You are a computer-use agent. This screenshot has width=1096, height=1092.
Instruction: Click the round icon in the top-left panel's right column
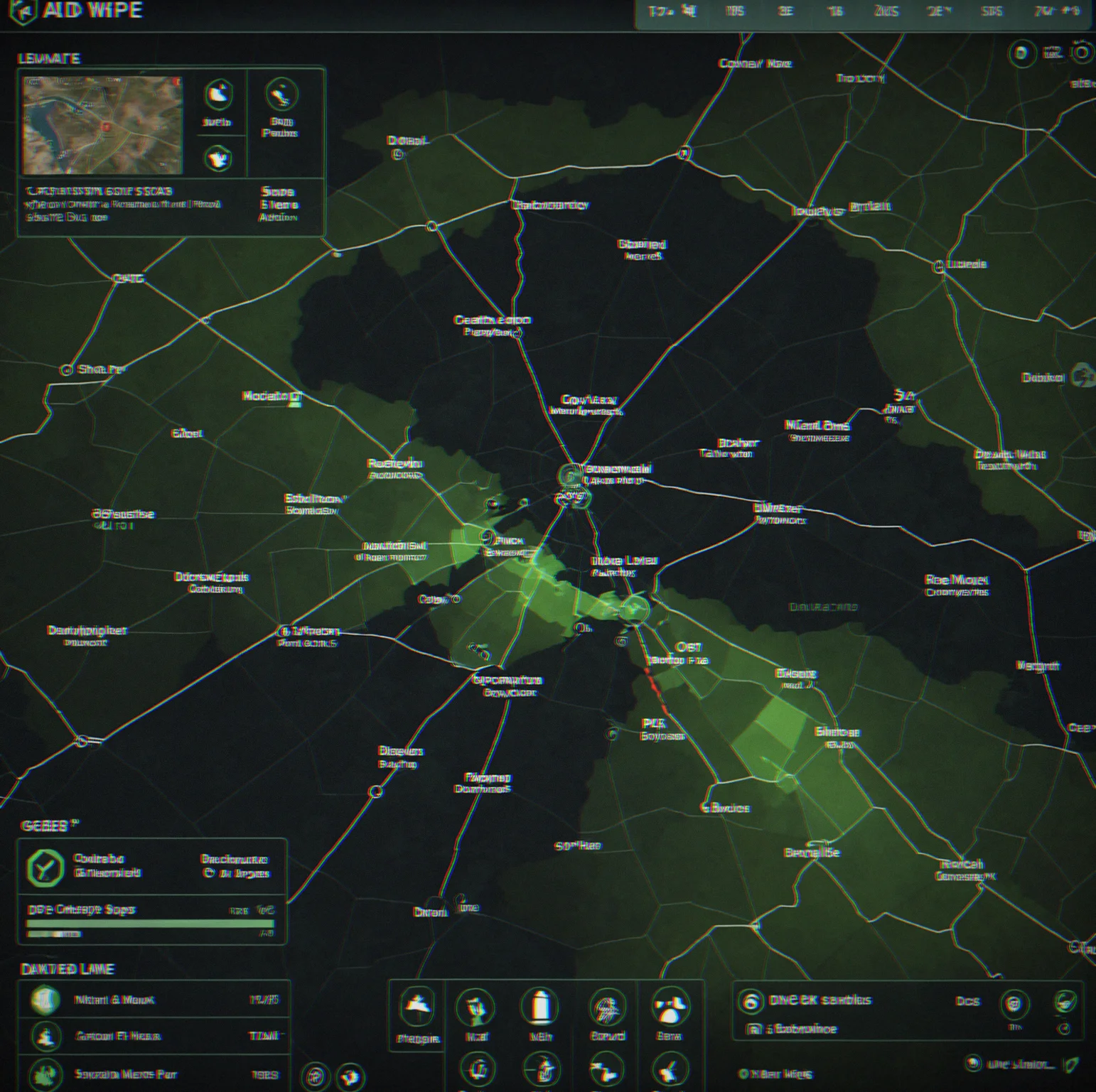click(x=281, y=94)
